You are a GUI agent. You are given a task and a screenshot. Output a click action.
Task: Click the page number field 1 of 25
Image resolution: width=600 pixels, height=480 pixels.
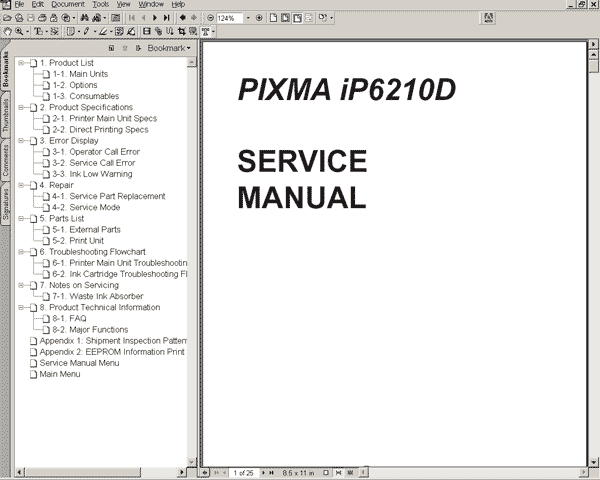(x=244, y=473)
